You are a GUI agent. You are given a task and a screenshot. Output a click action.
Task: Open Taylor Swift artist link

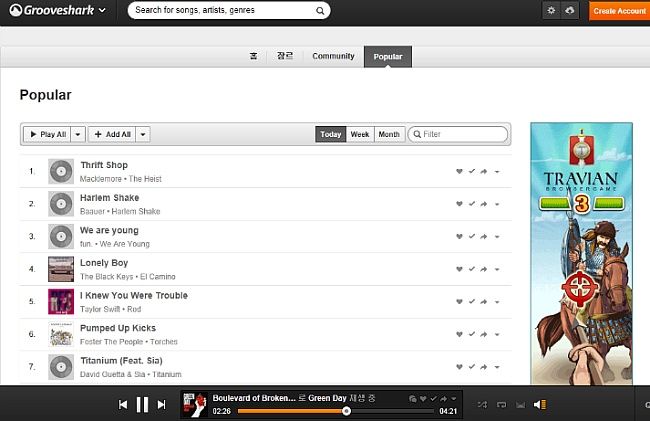(100, 310)
